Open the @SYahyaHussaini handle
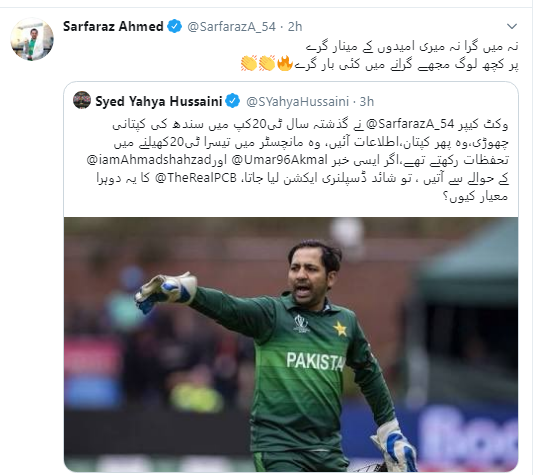Screen dimensions: 537x475 (298, 101)
